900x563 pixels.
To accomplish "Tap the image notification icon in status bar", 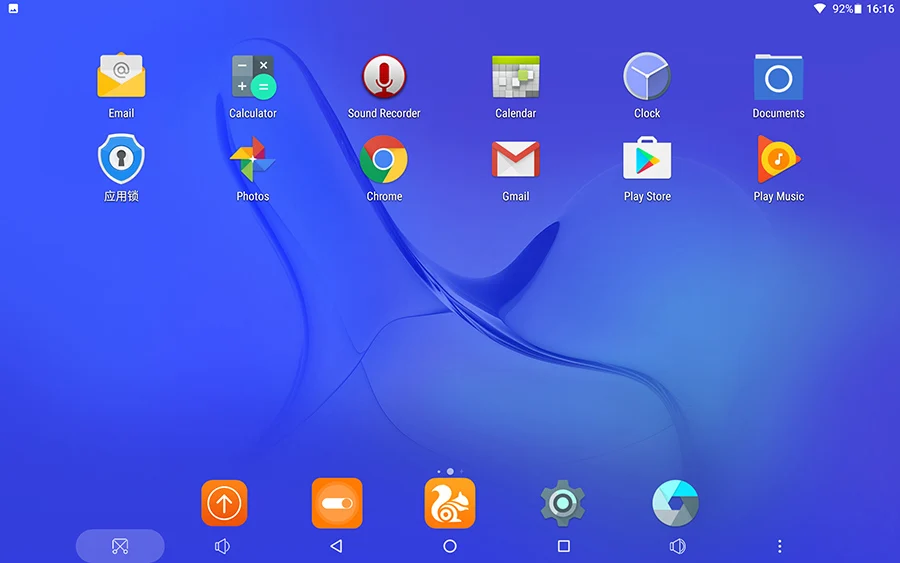I will click(x=13, y=9).
